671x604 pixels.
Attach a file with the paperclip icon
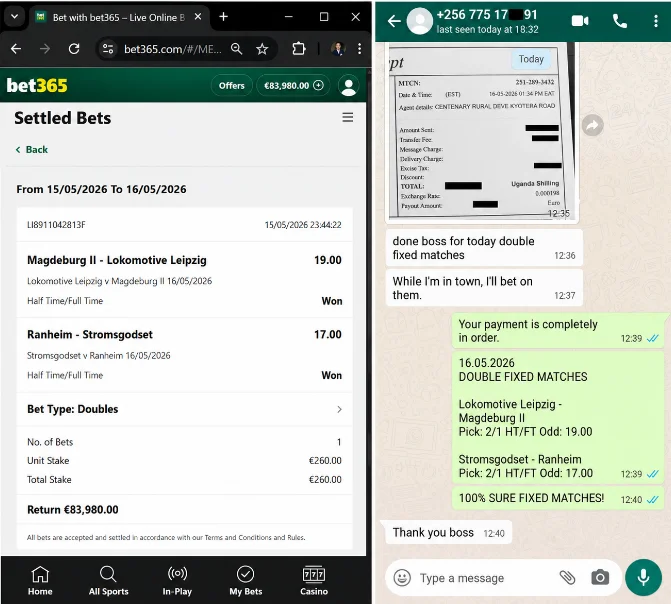pyautogui.click(x=567, y=578)
